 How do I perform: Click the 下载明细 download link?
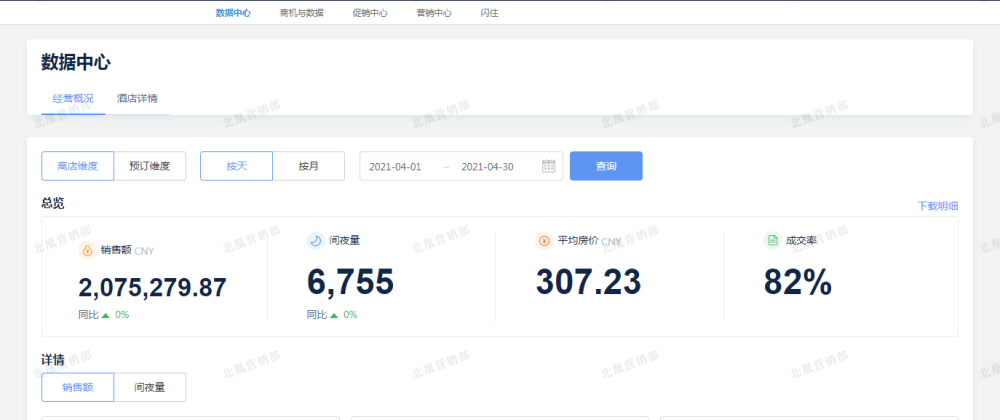938,206
